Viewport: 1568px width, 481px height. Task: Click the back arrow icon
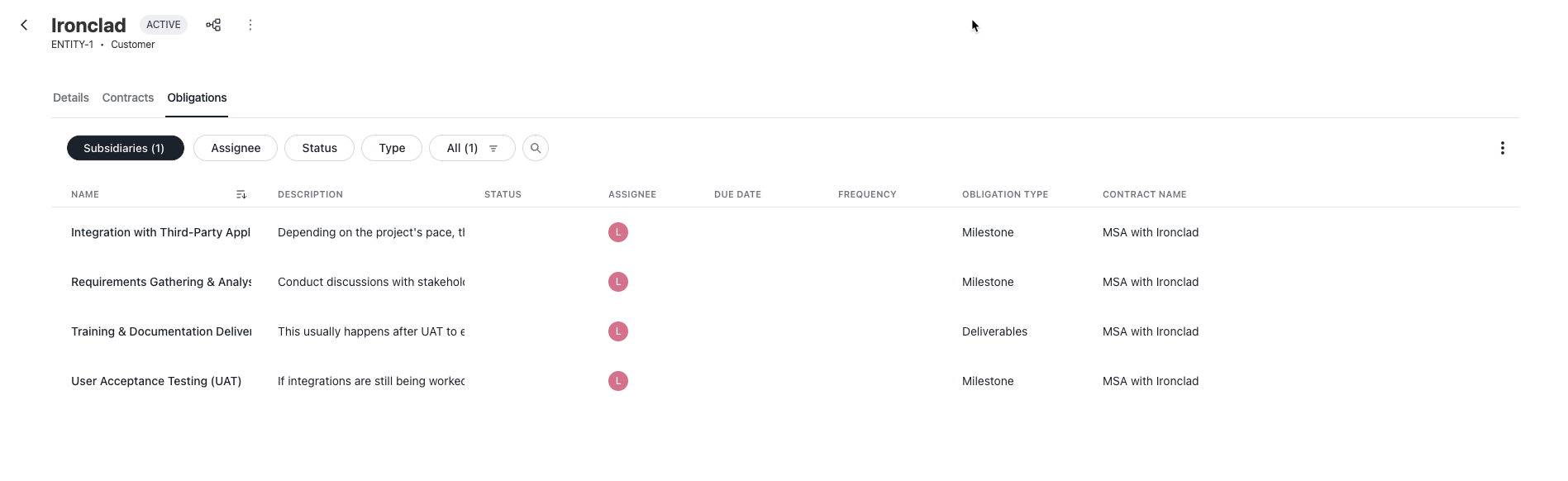pos(24,25)
